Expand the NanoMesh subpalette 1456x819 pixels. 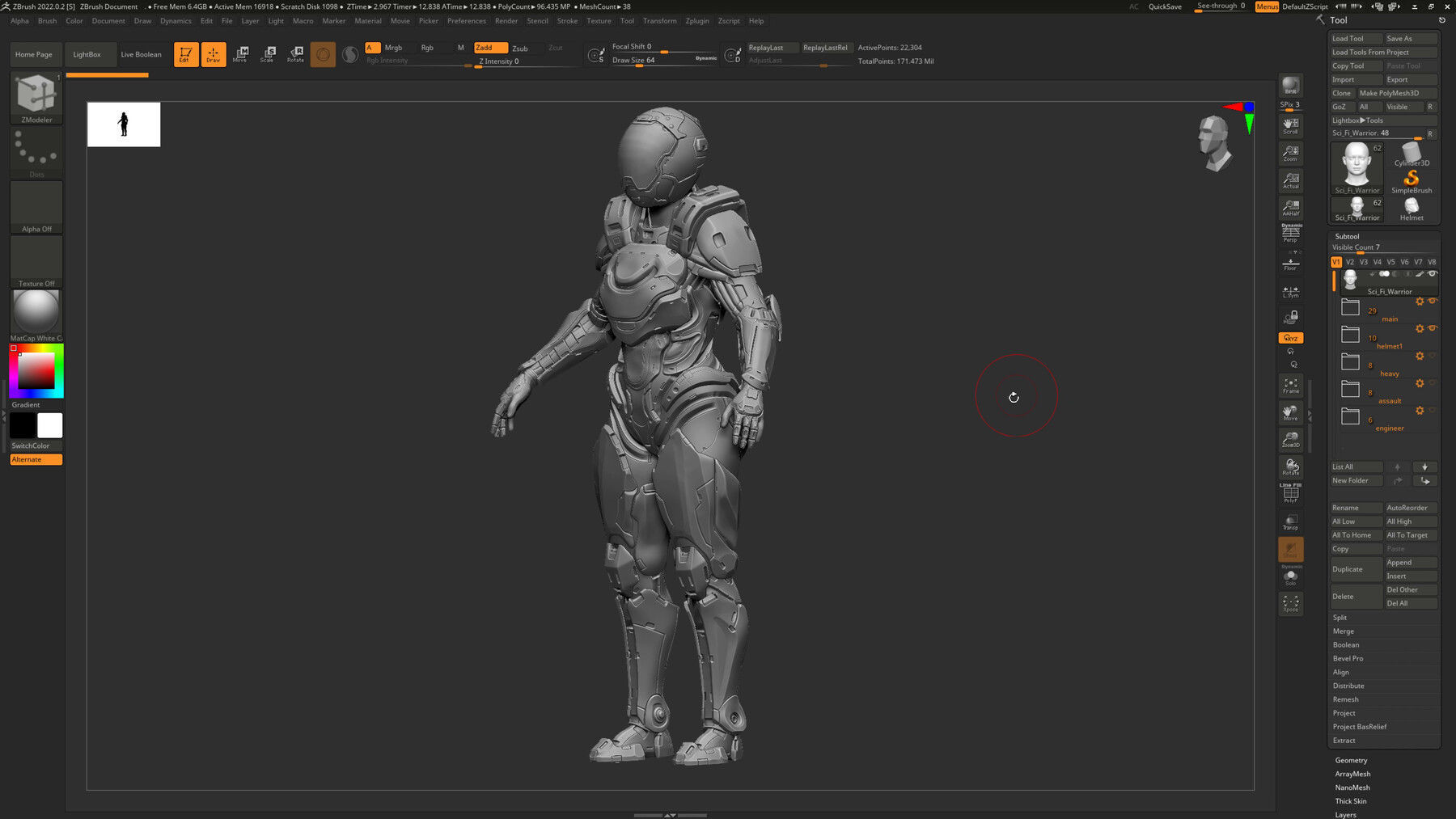(1352, 787)
